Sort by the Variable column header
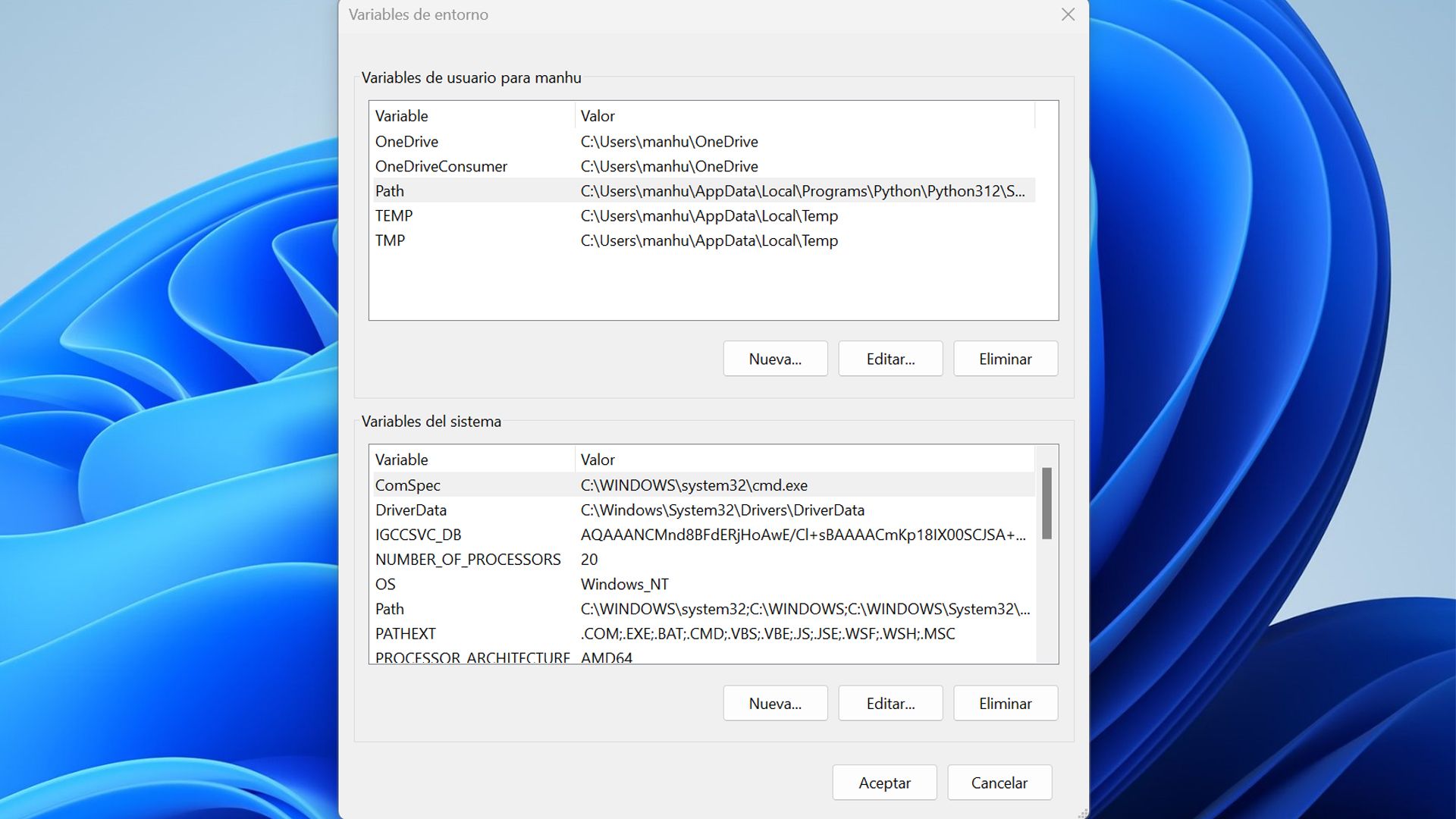This screenshot has width=1456, height=819. 401,115
